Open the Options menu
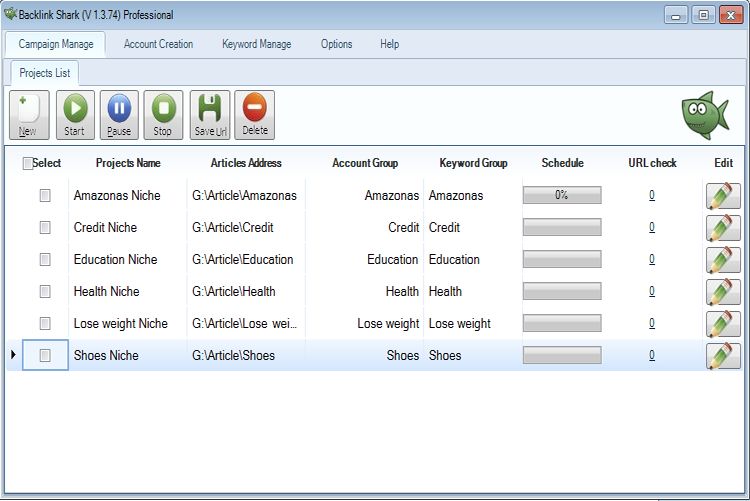This screenshot has width=750, height=501. point(336,44)
